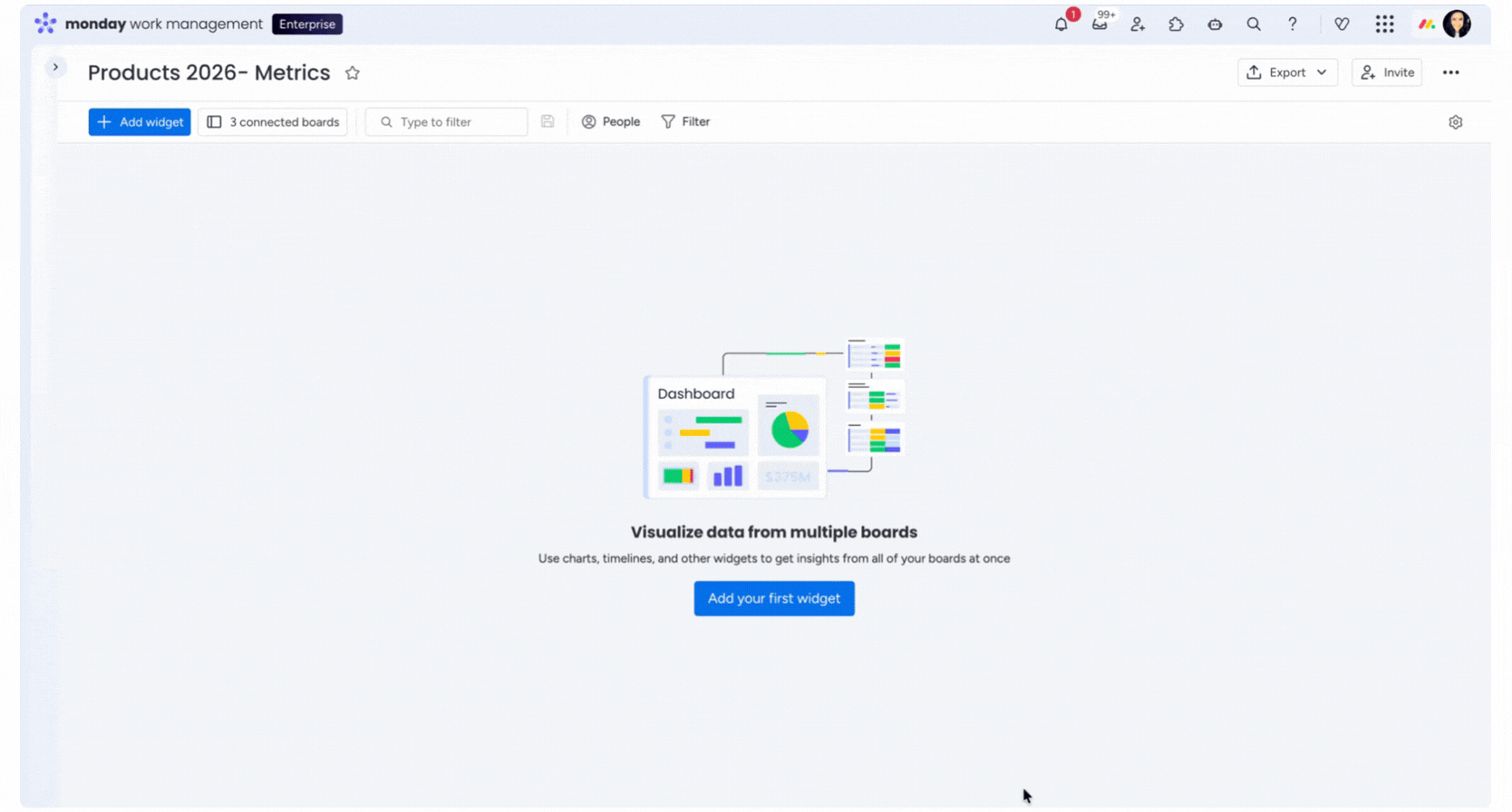Open the apps marketplace puzzle icon

click(1176, 24)
